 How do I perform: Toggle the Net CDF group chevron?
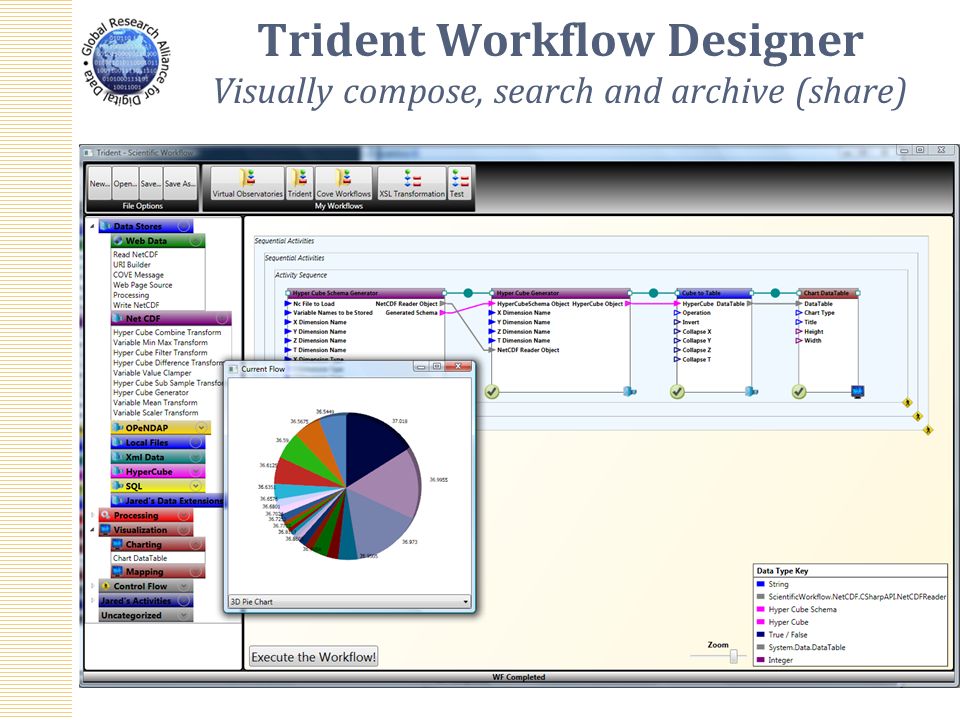[x=222, y=318]
